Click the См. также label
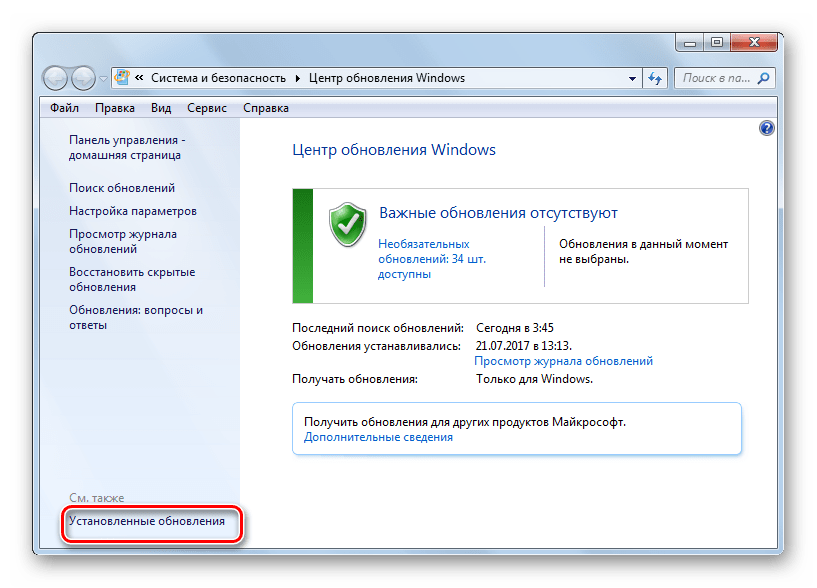Image resolution: width=817 pixels, height=588 pixels. (x=96, y=498)
